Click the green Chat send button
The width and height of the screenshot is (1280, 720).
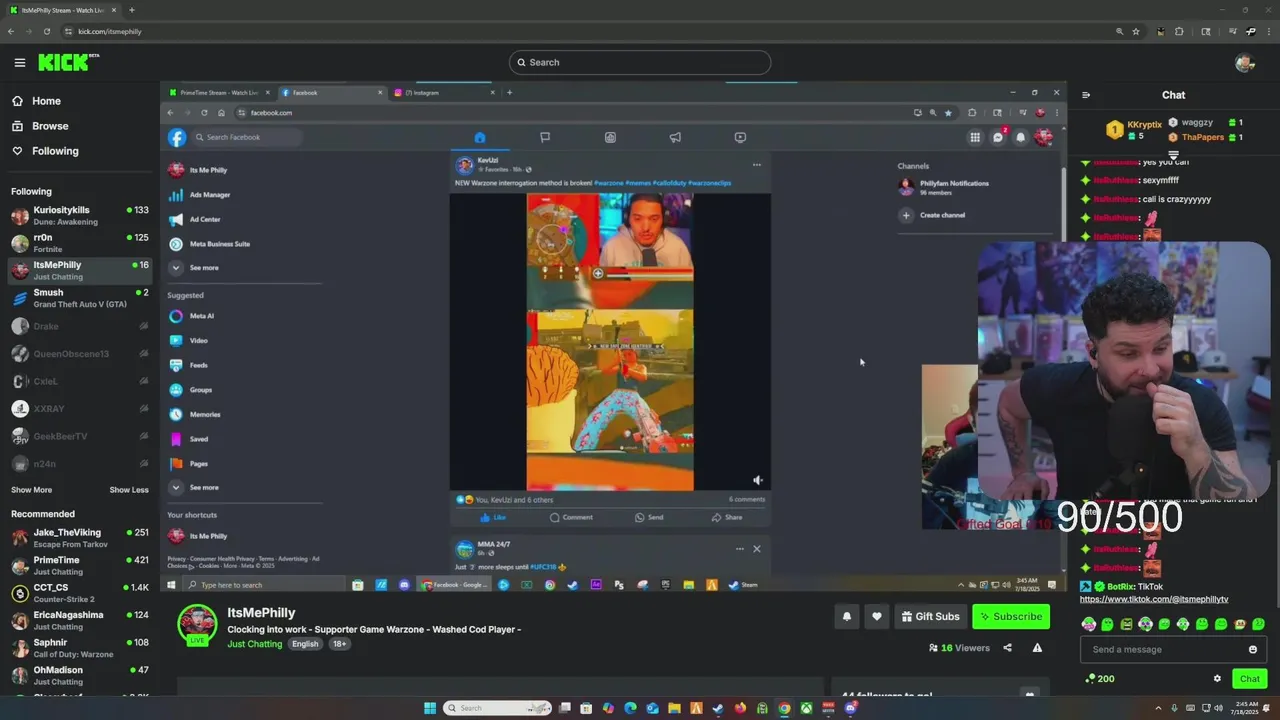click(1250, 679)
